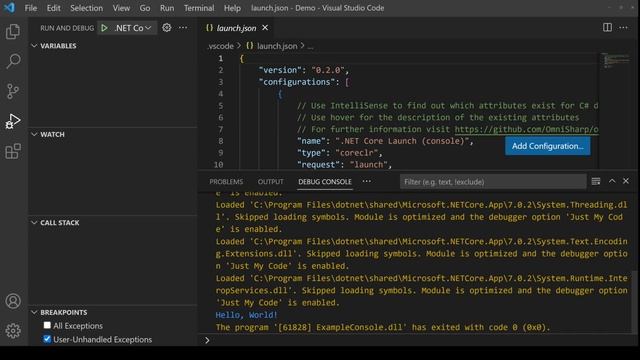Click in the debug console filter field
The image size is (640, 360).
(493, 182)
